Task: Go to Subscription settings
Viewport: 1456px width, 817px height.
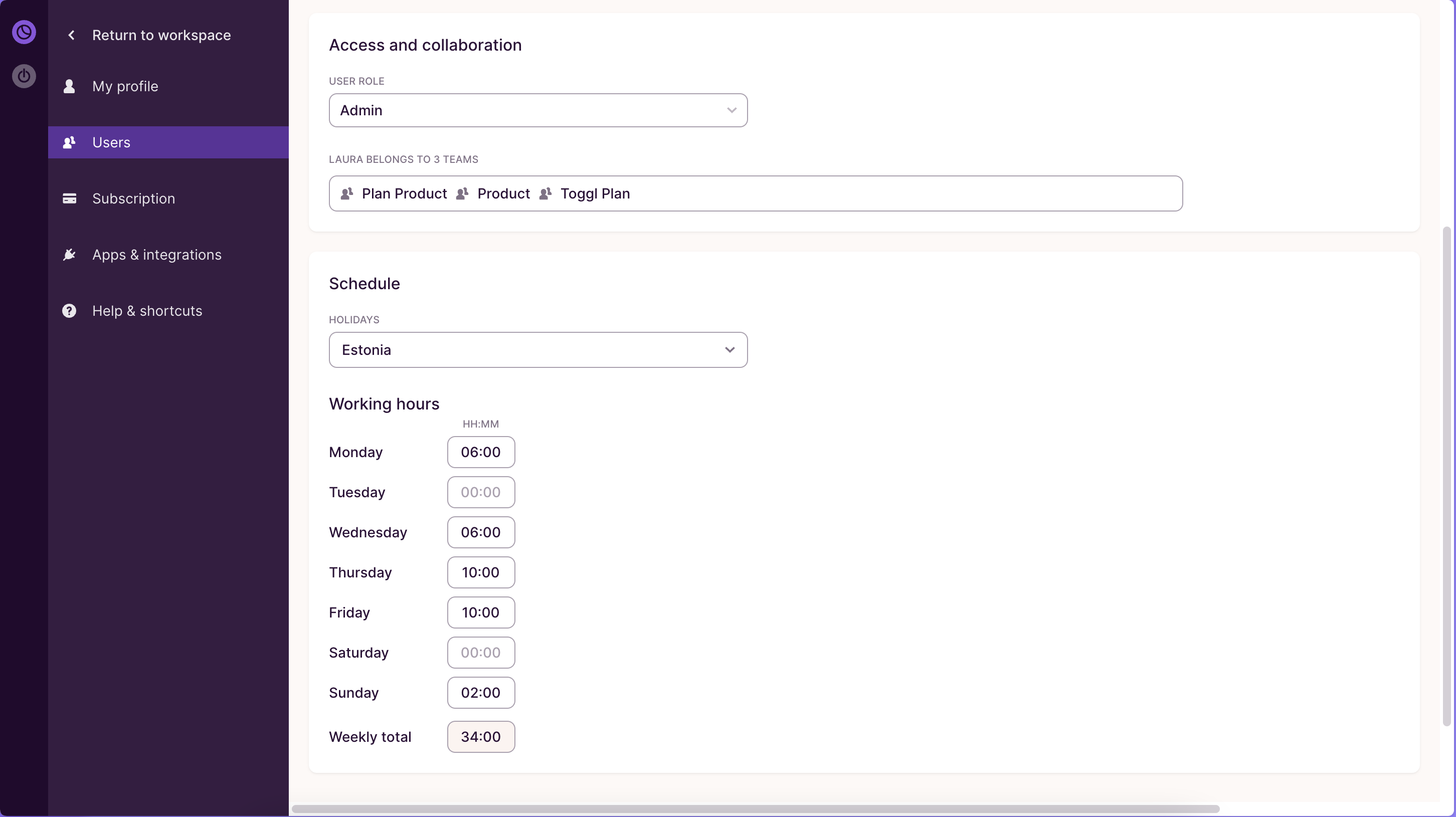Action: (x=133, y=198)
